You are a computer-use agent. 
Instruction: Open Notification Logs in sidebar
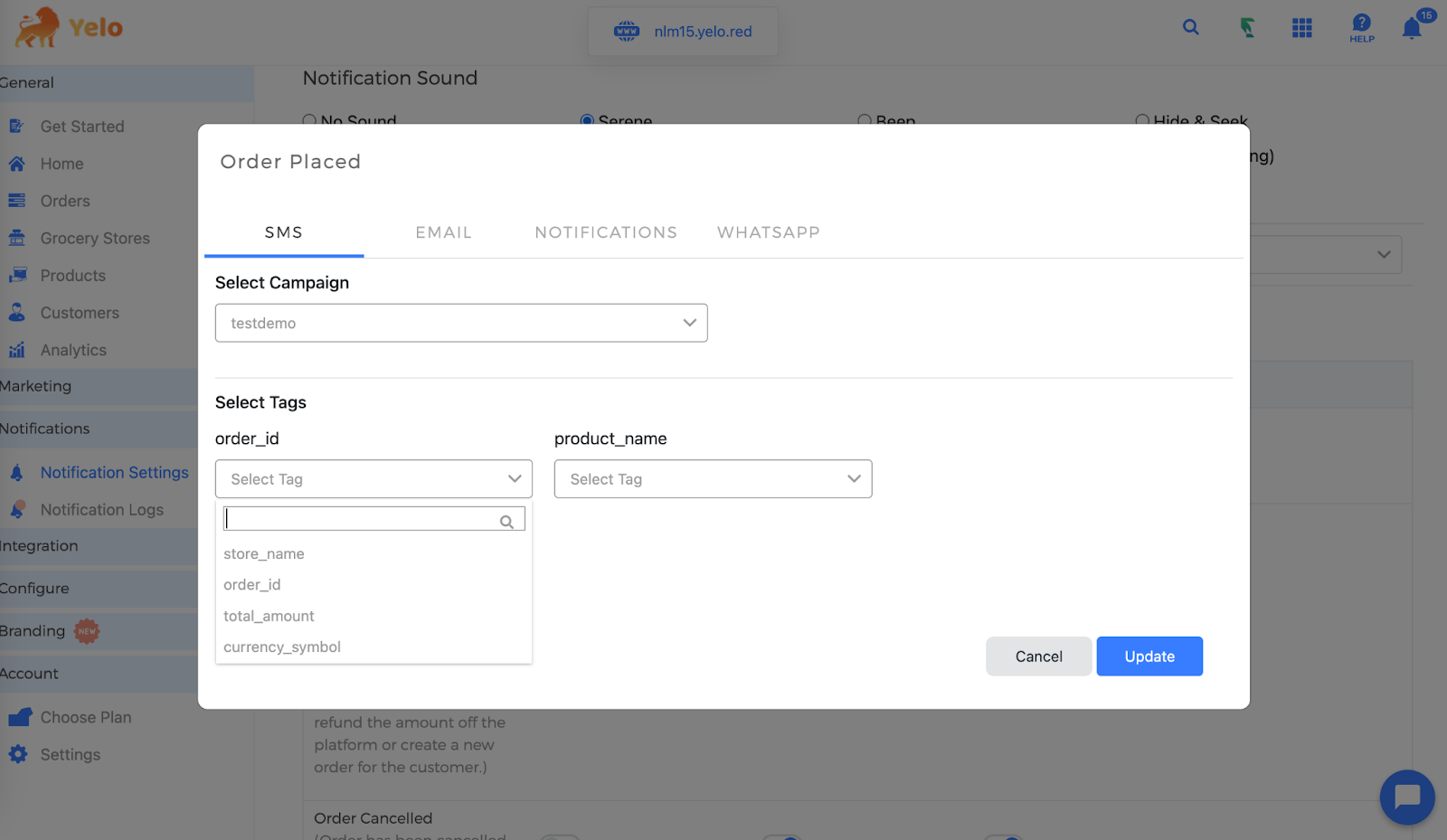pos(102,510)
